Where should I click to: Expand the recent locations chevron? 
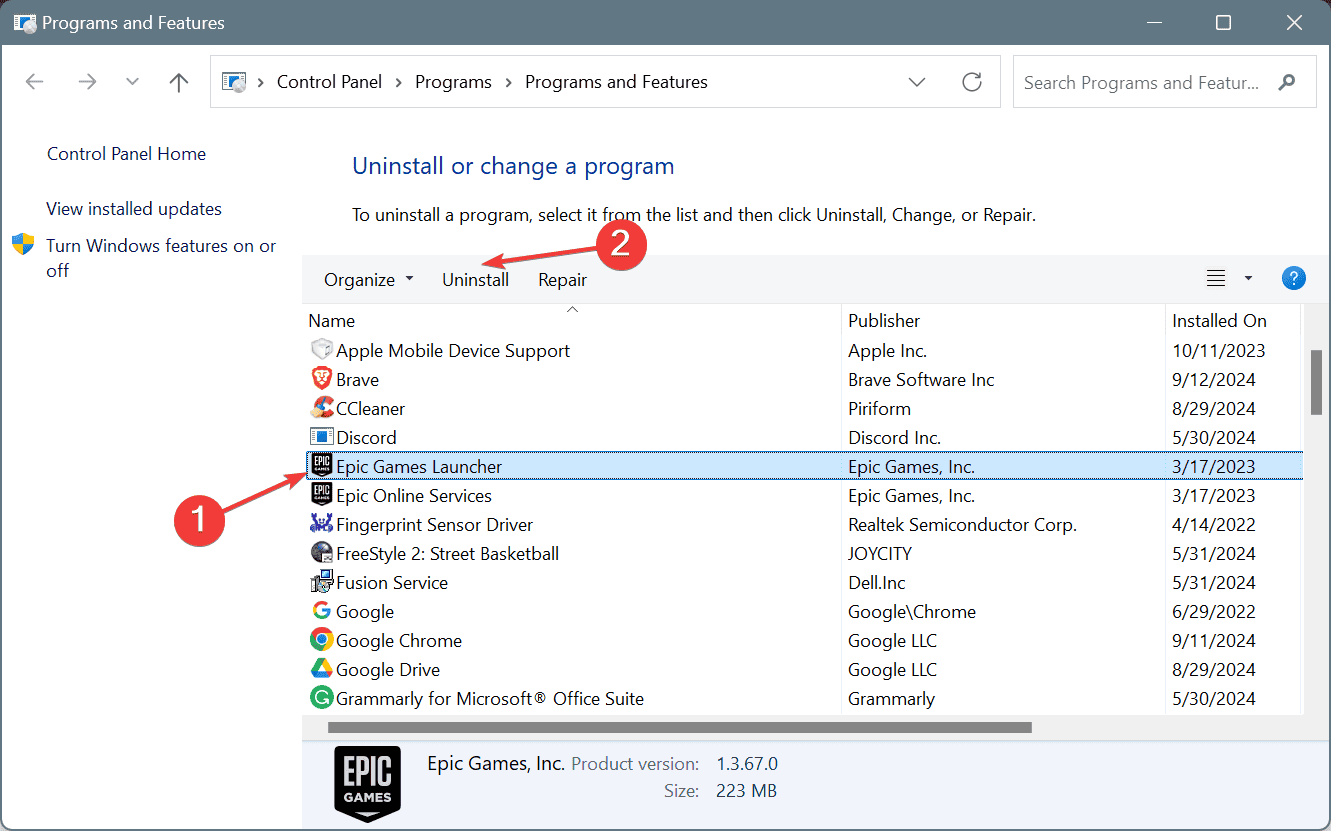pos(133,82)
